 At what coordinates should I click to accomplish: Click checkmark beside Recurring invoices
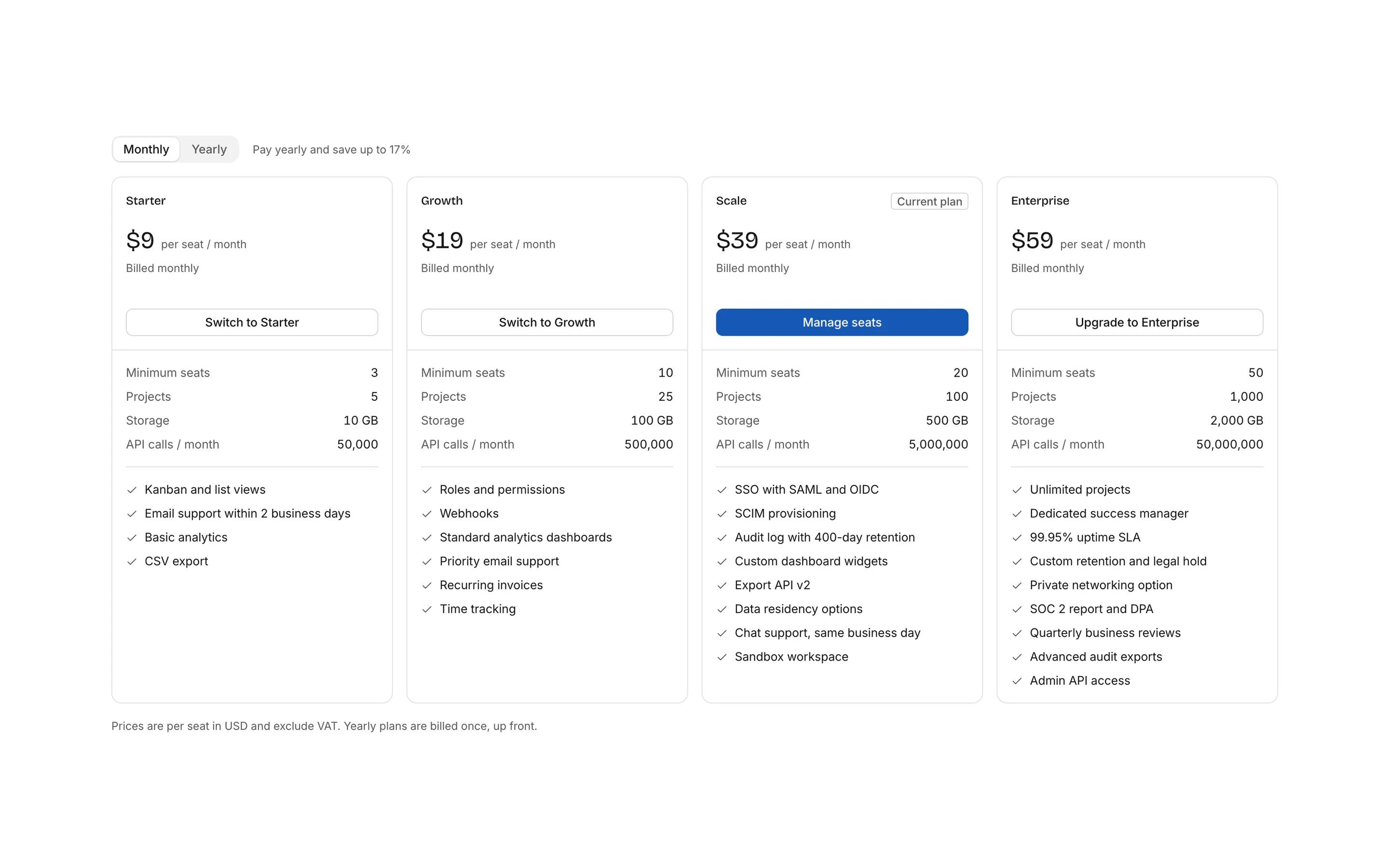coord(426,585)
